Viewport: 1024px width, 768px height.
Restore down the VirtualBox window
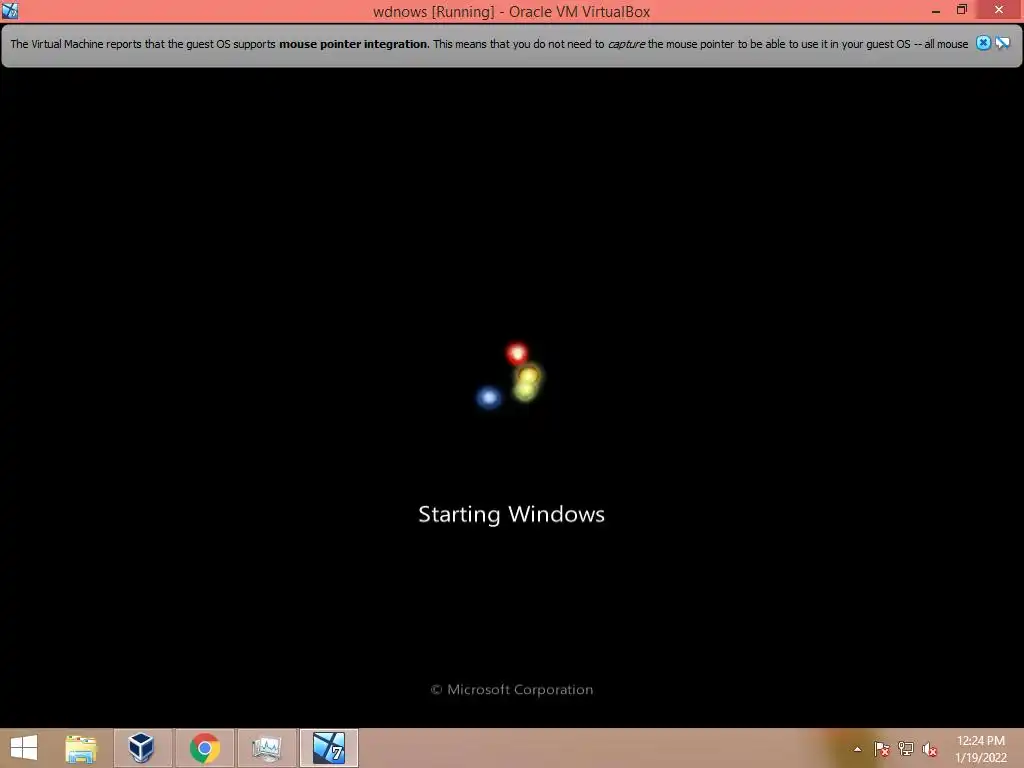(x=962, y=10)
